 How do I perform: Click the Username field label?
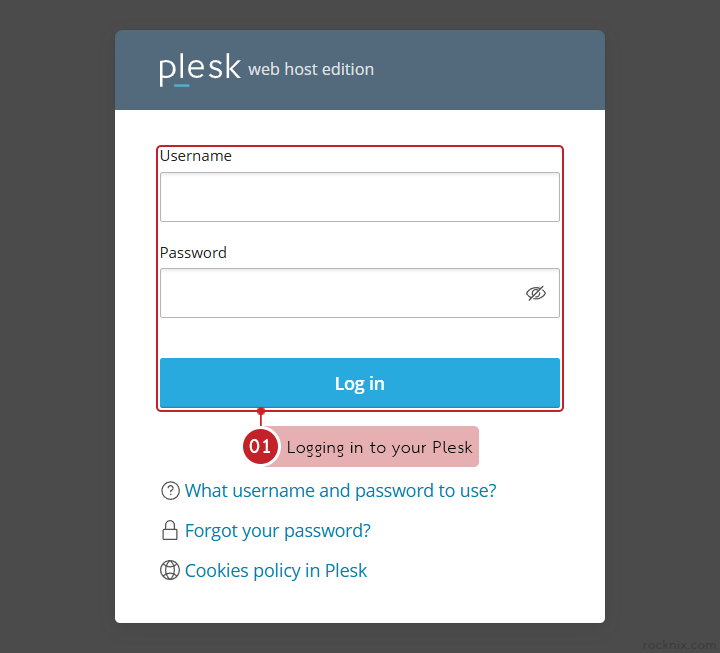click(x=196, y=156)
